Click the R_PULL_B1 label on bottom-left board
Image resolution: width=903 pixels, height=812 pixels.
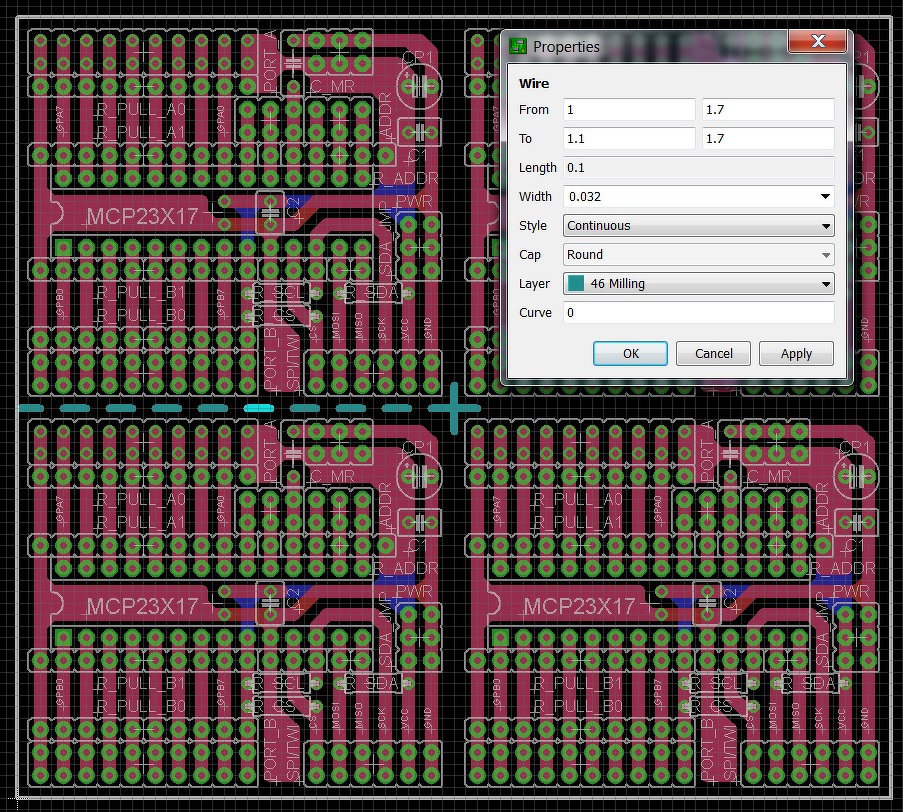[x=141, y=683]
